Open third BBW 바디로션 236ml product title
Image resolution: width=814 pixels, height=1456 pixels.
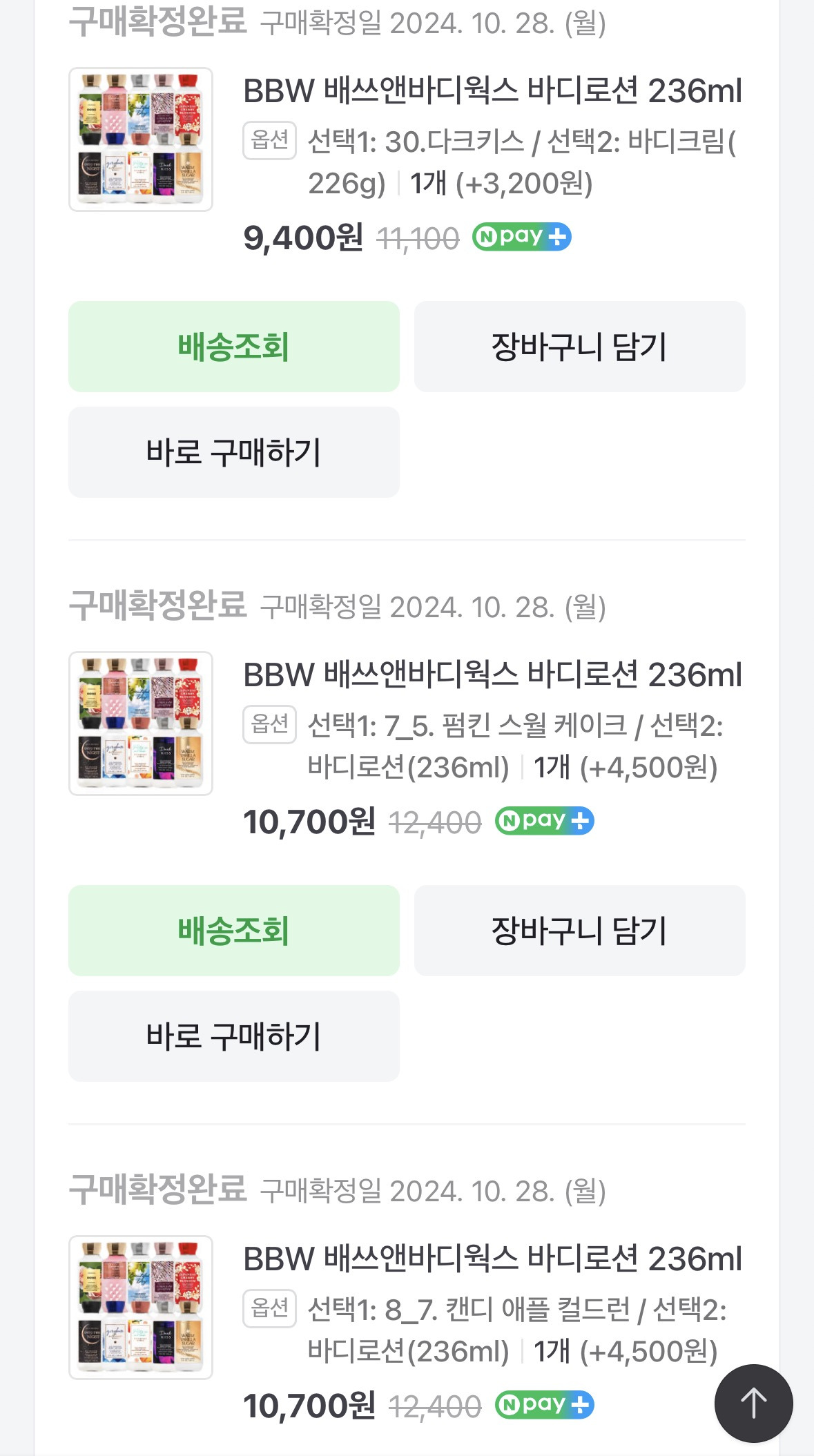[492, 1259]
